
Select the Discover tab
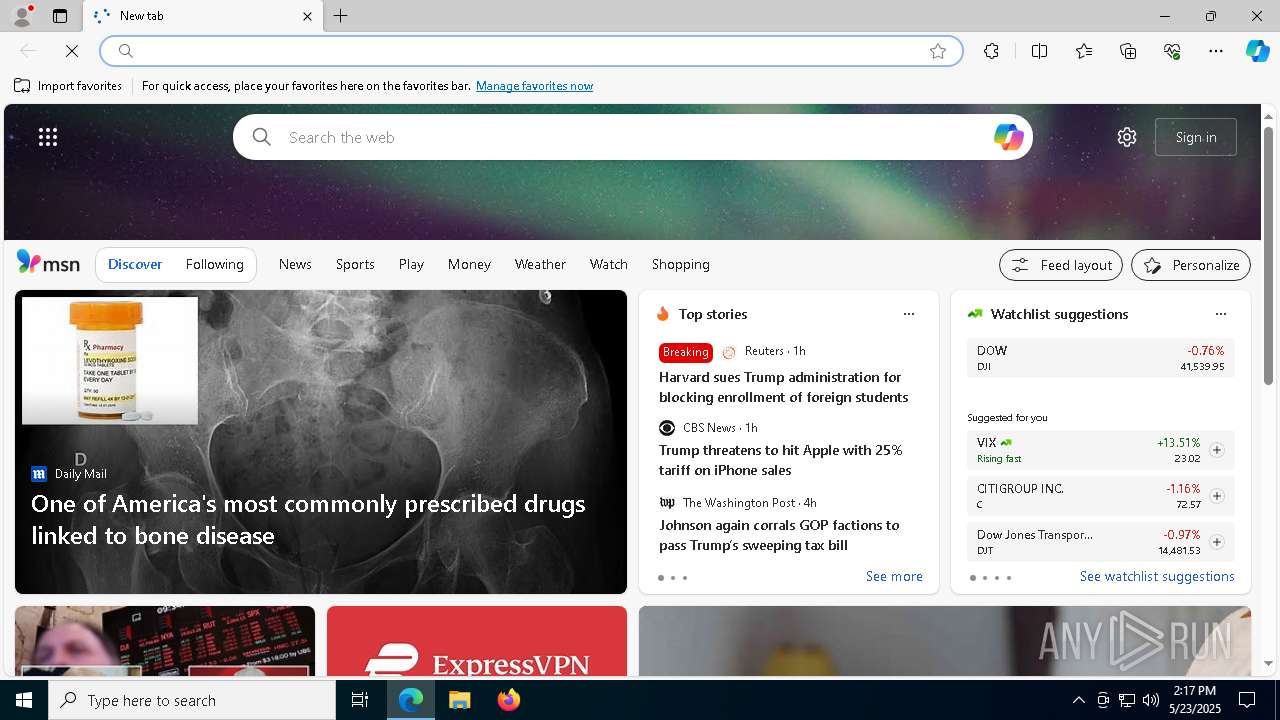pos(135,264)
